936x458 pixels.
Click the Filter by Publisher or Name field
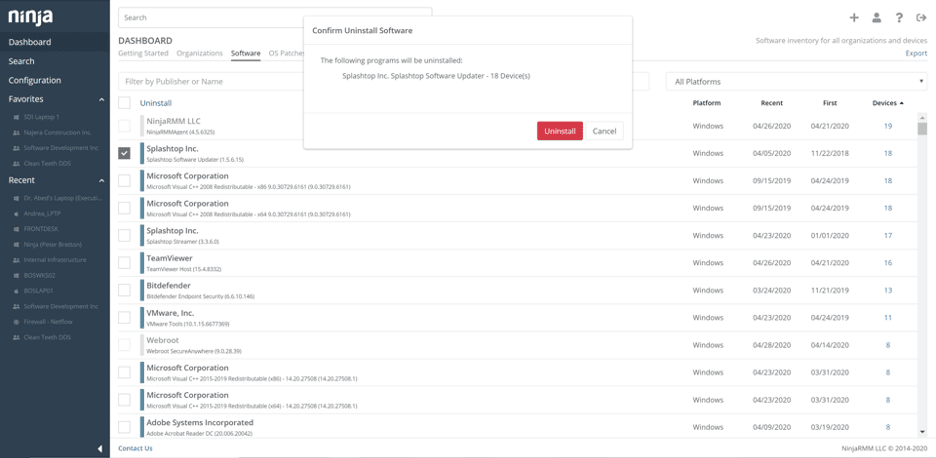coord(210,82)
